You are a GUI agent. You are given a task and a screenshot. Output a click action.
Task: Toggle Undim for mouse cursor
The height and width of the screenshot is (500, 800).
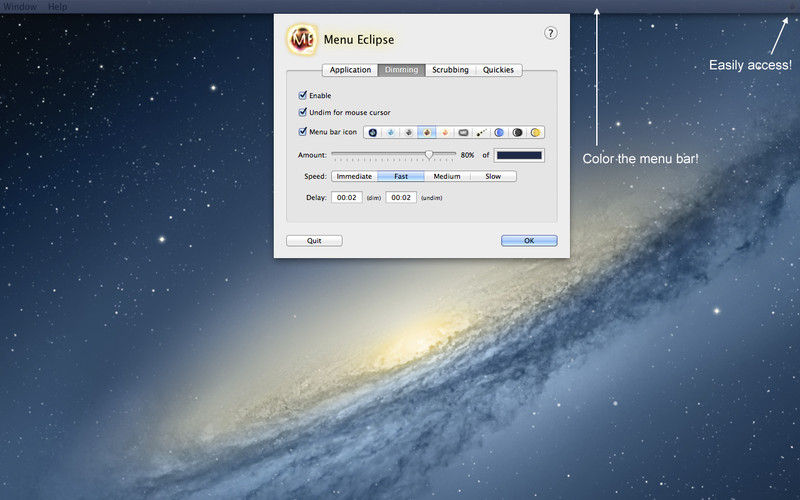click(303, 112)
